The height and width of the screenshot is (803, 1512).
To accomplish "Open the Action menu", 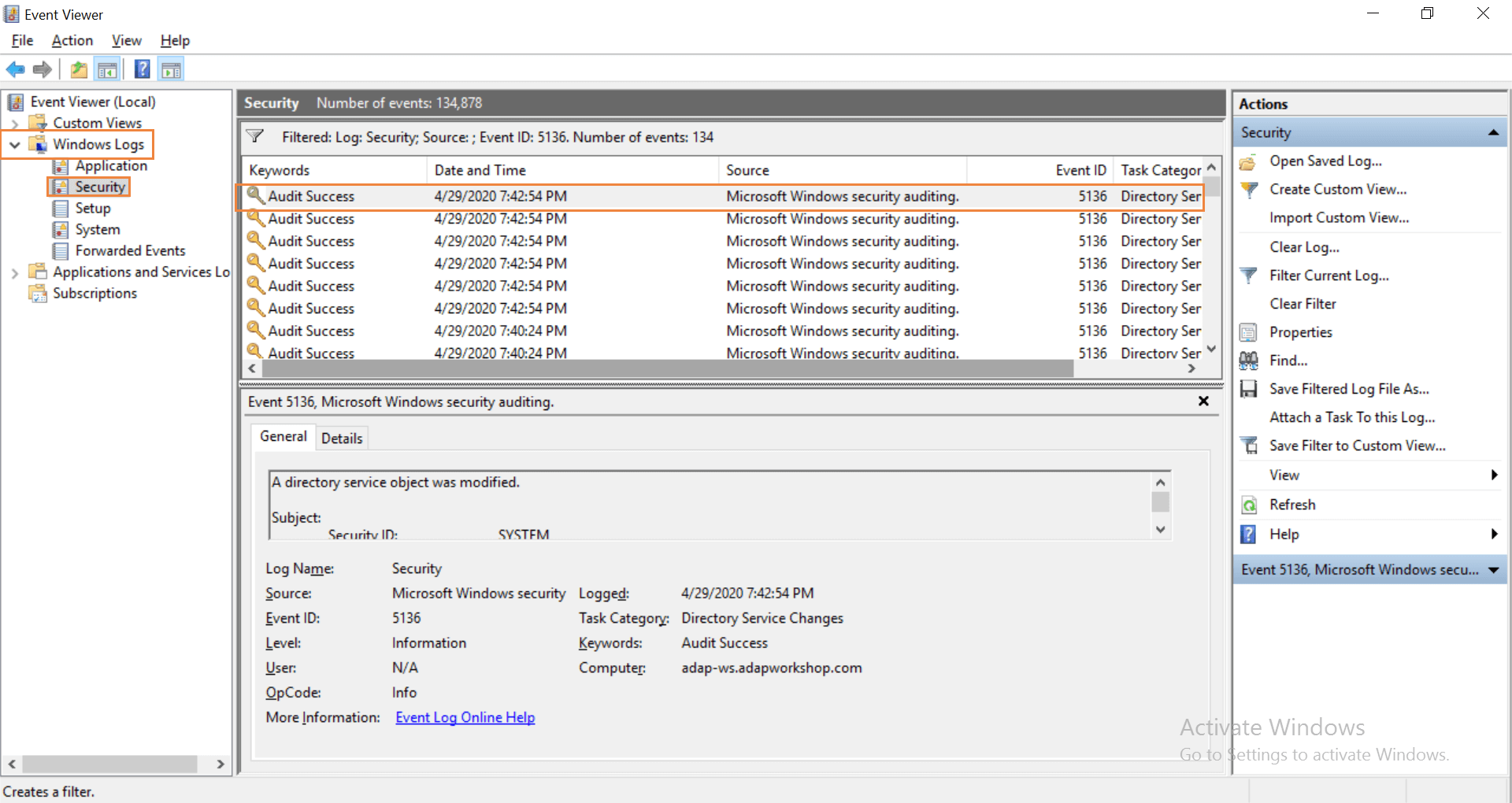I will click(72, 40).
